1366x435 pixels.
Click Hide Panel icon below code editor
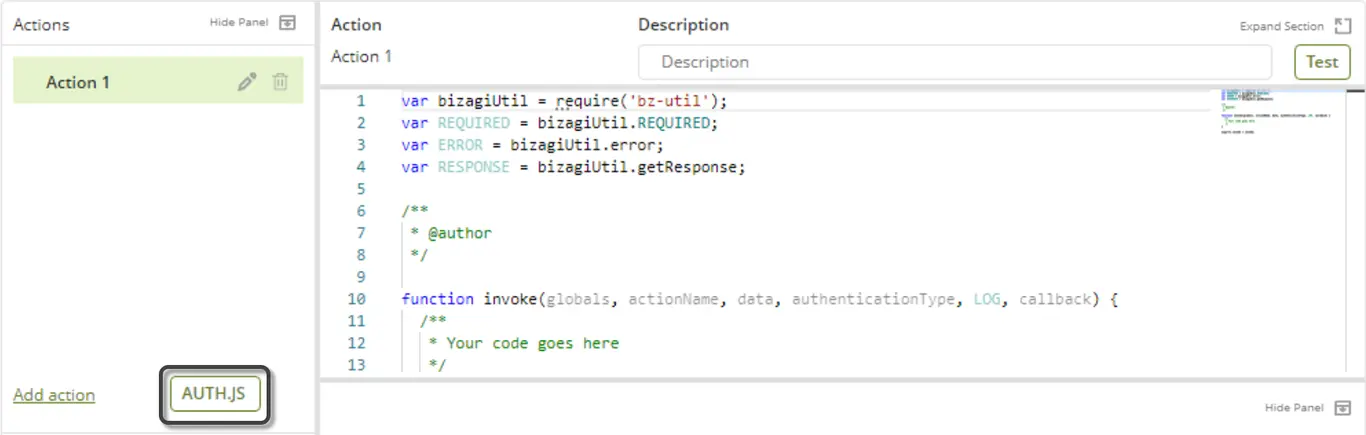pos(1343,408)
